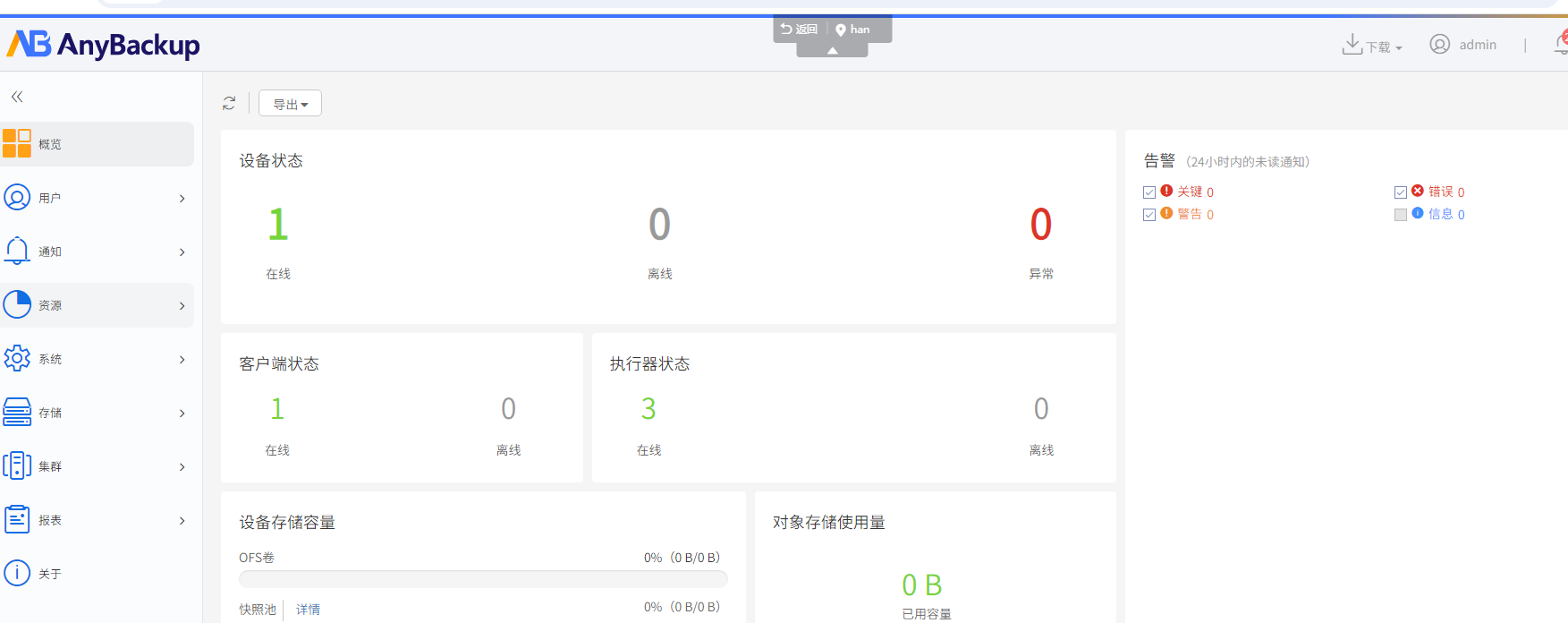
Task: Open the 概览 overview dashboard icon
Action: (x=17, y=143)
